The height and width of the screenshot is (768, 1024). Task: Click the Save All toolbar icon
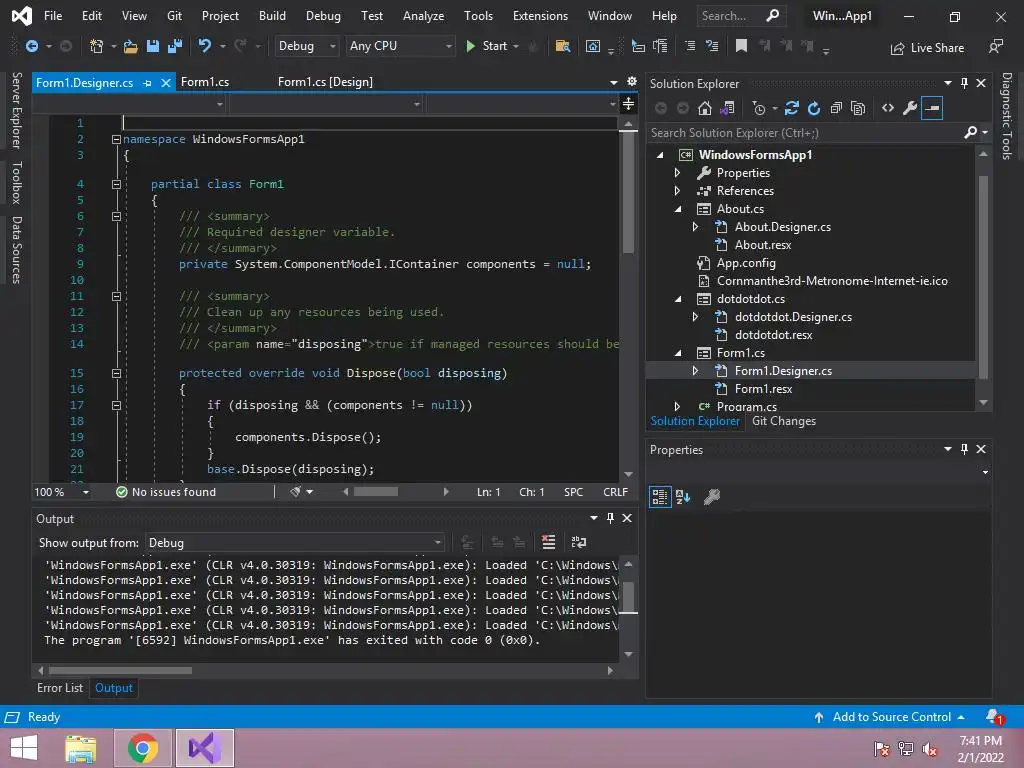pyautogui.click(x=174, y=46)
